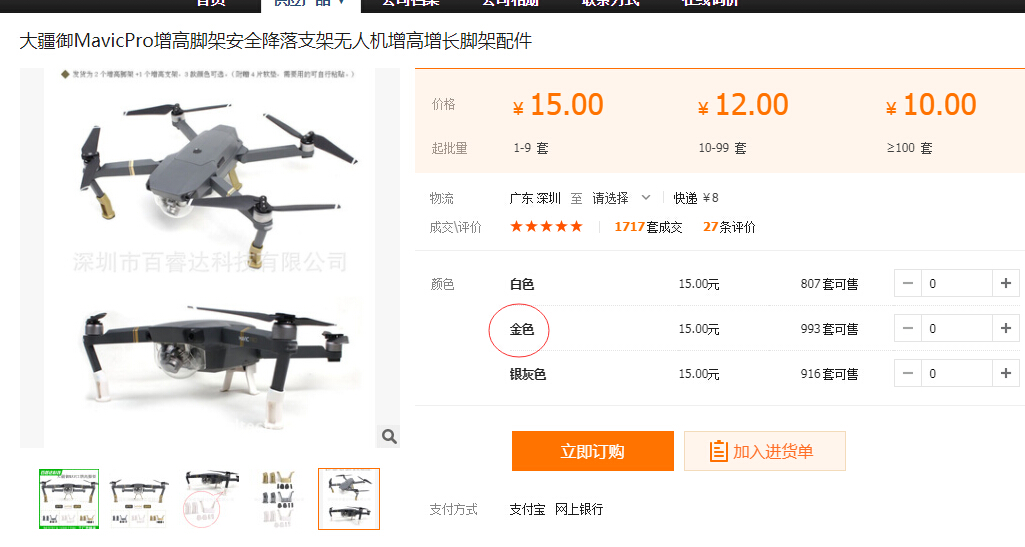Click the 立即订购 order button
The image size is (1025, 547).
[x=592, y=451]
